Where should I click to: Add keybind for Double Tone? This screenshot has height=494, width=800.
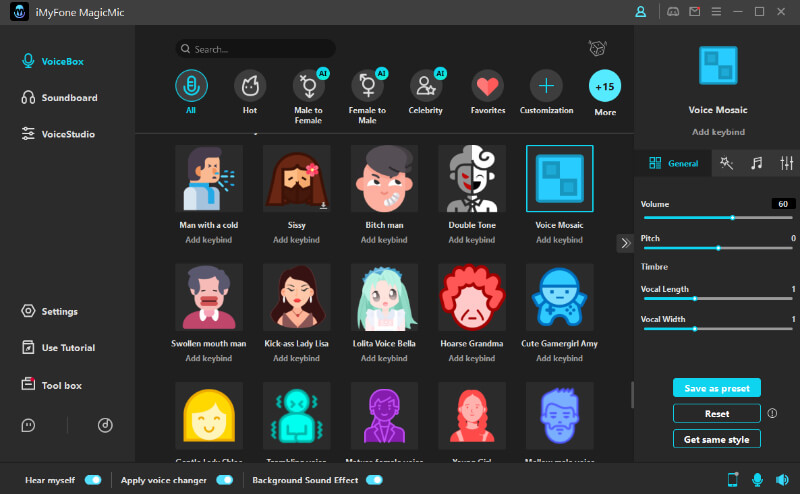coord(472,240)
